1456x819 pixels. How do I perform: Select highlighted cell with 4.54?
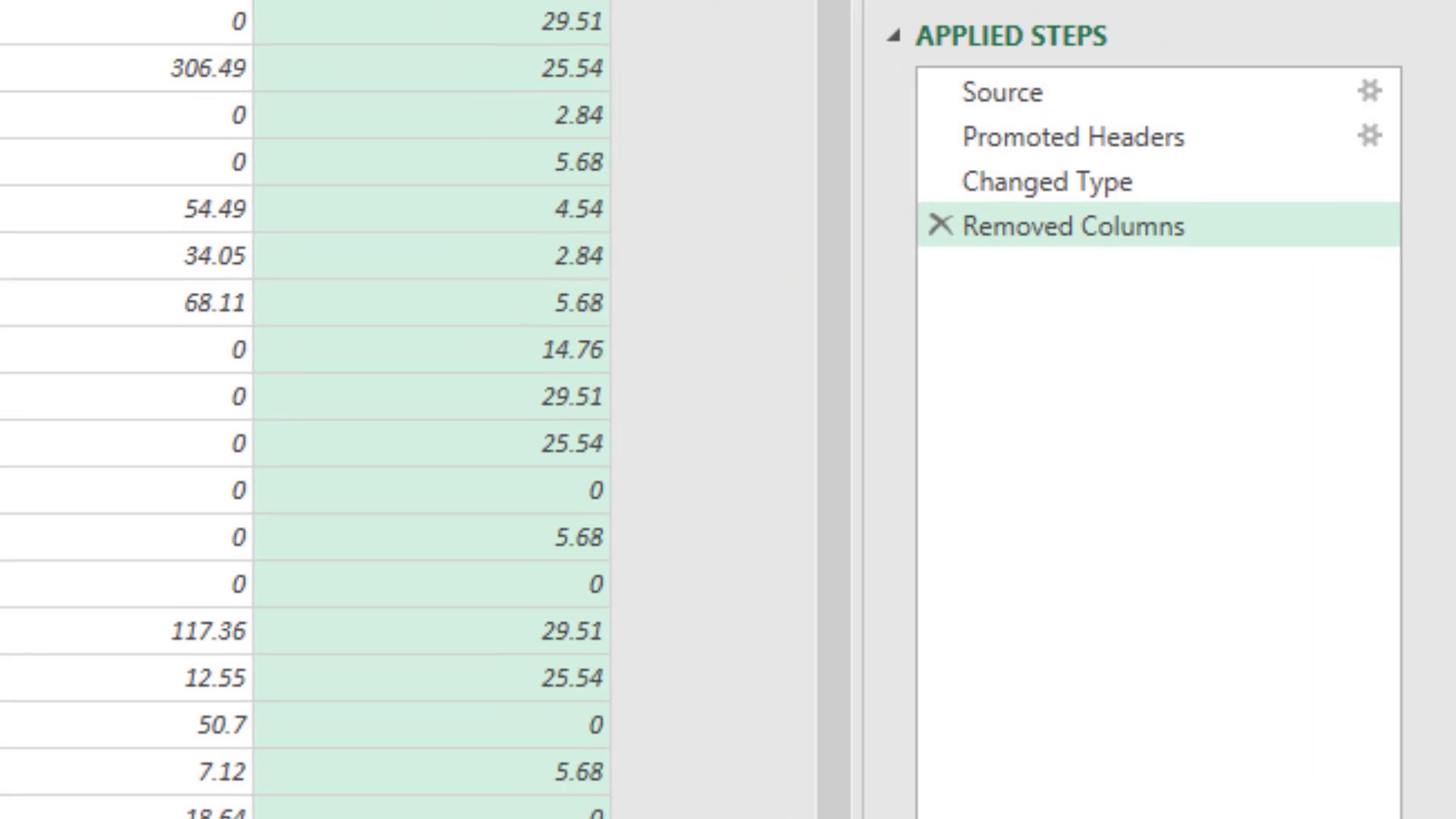coord(578,209)
